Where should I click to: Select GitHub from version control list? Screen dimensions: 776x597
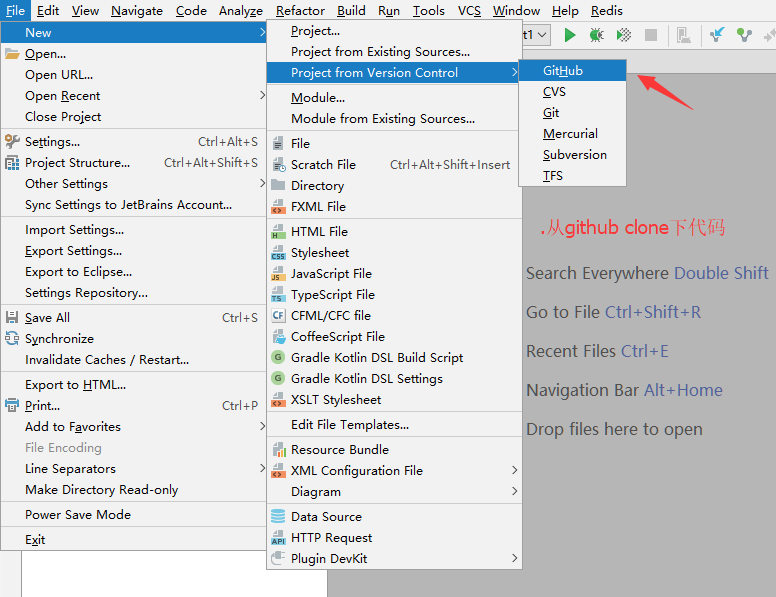(x=573, y=71)
